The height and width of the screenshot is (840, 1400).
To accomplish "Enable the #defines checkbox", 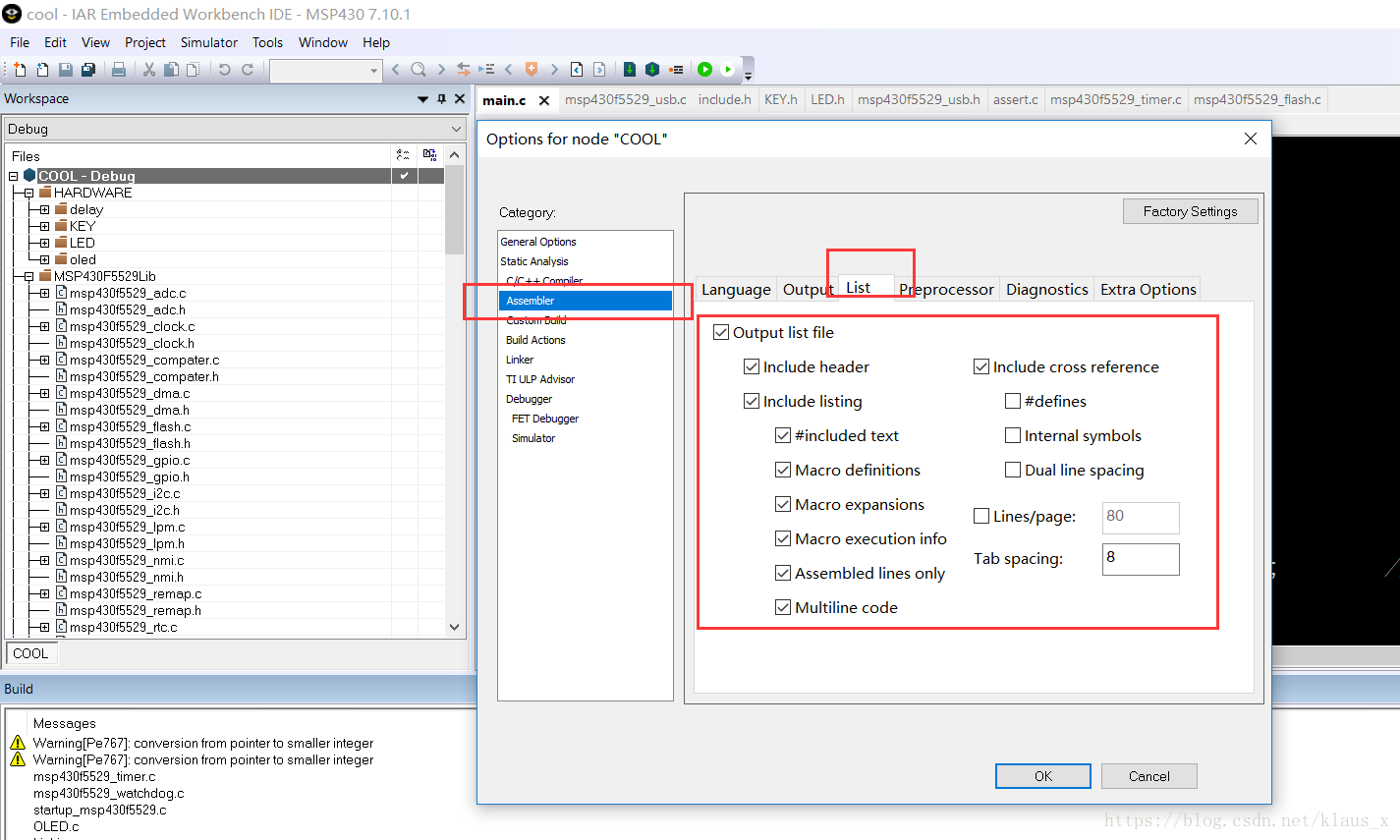I will pyautogui.click(x=1013, y=401).
